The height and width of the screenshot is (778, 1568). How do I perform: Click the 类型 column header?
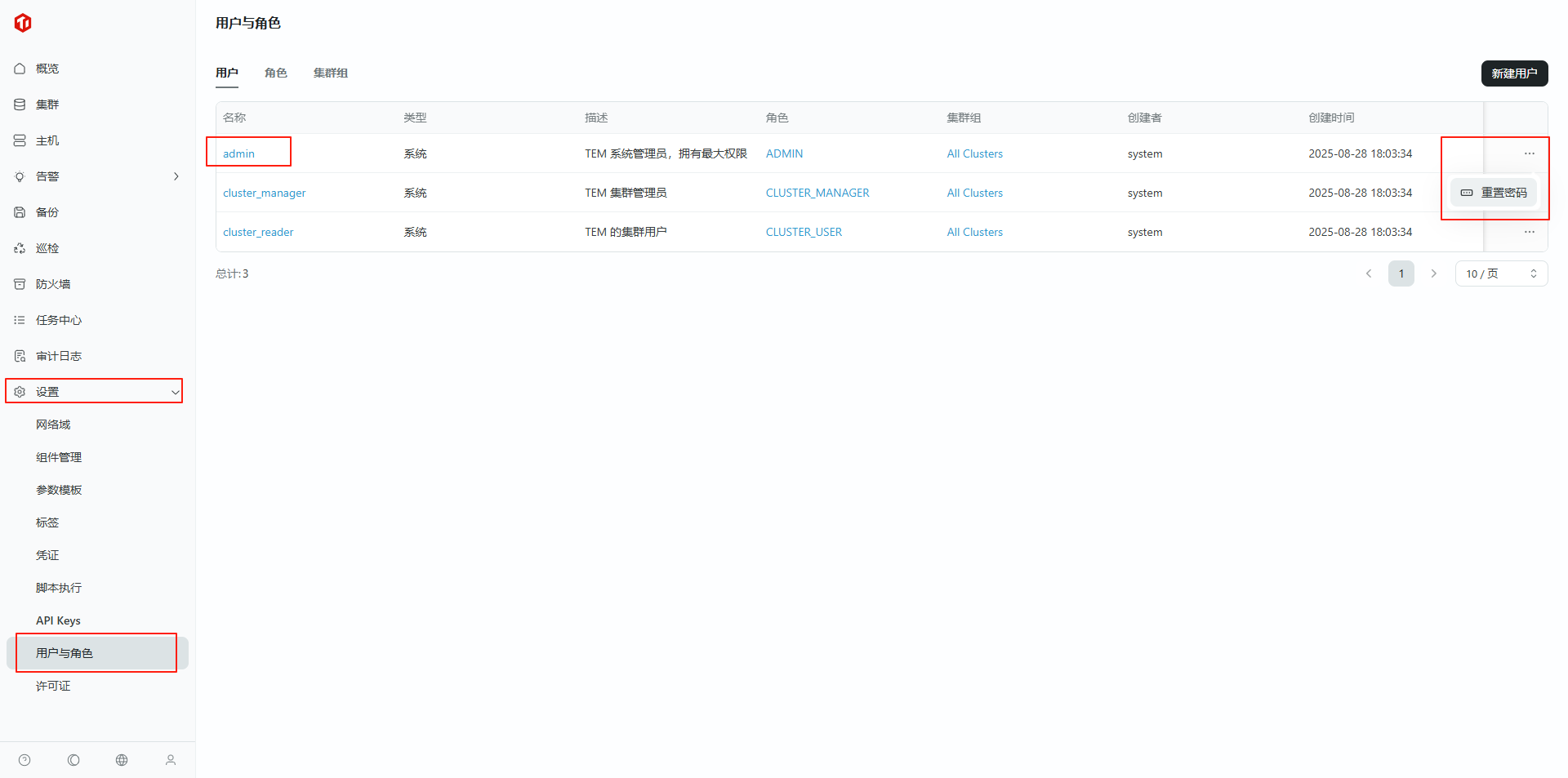point(415,118)
